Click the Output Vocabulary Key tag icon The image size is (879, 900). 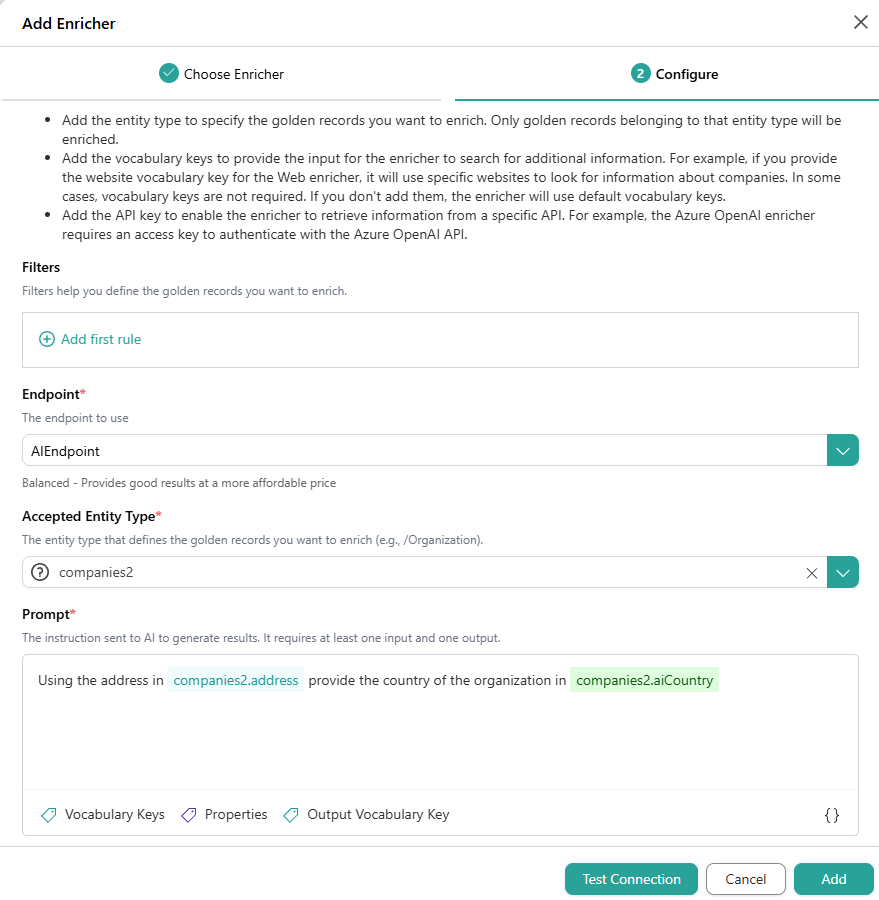tap(291, 815)
